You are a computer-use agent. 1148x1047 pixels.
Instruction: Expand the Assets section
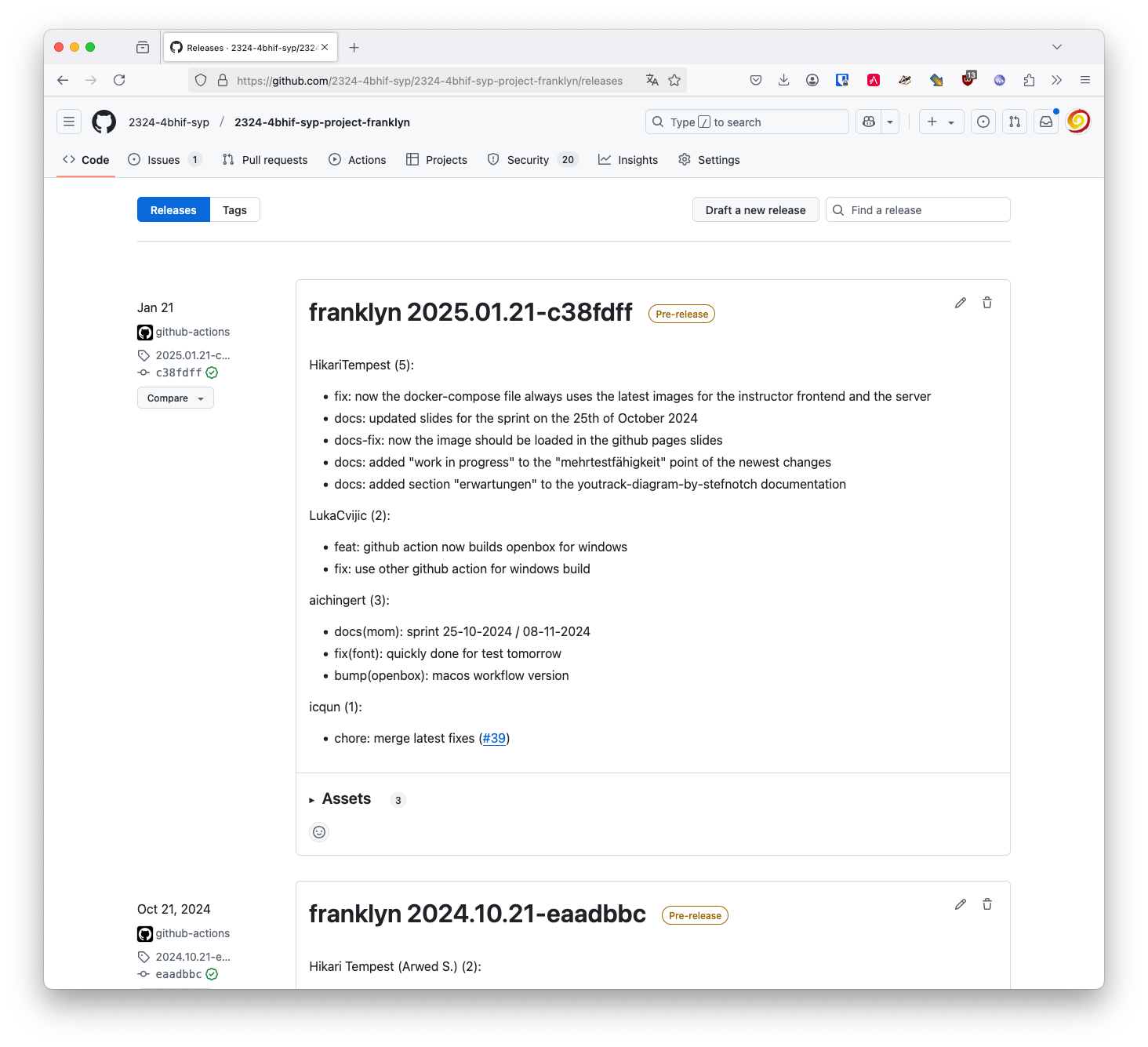coord(340,799)
